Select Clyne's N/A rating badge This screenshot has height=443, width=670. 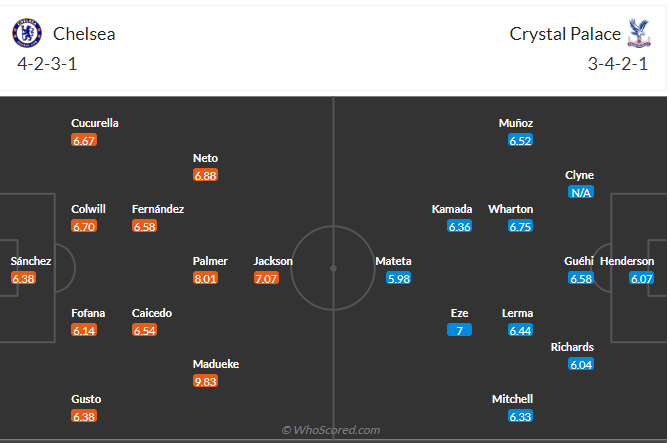[581, 192]
